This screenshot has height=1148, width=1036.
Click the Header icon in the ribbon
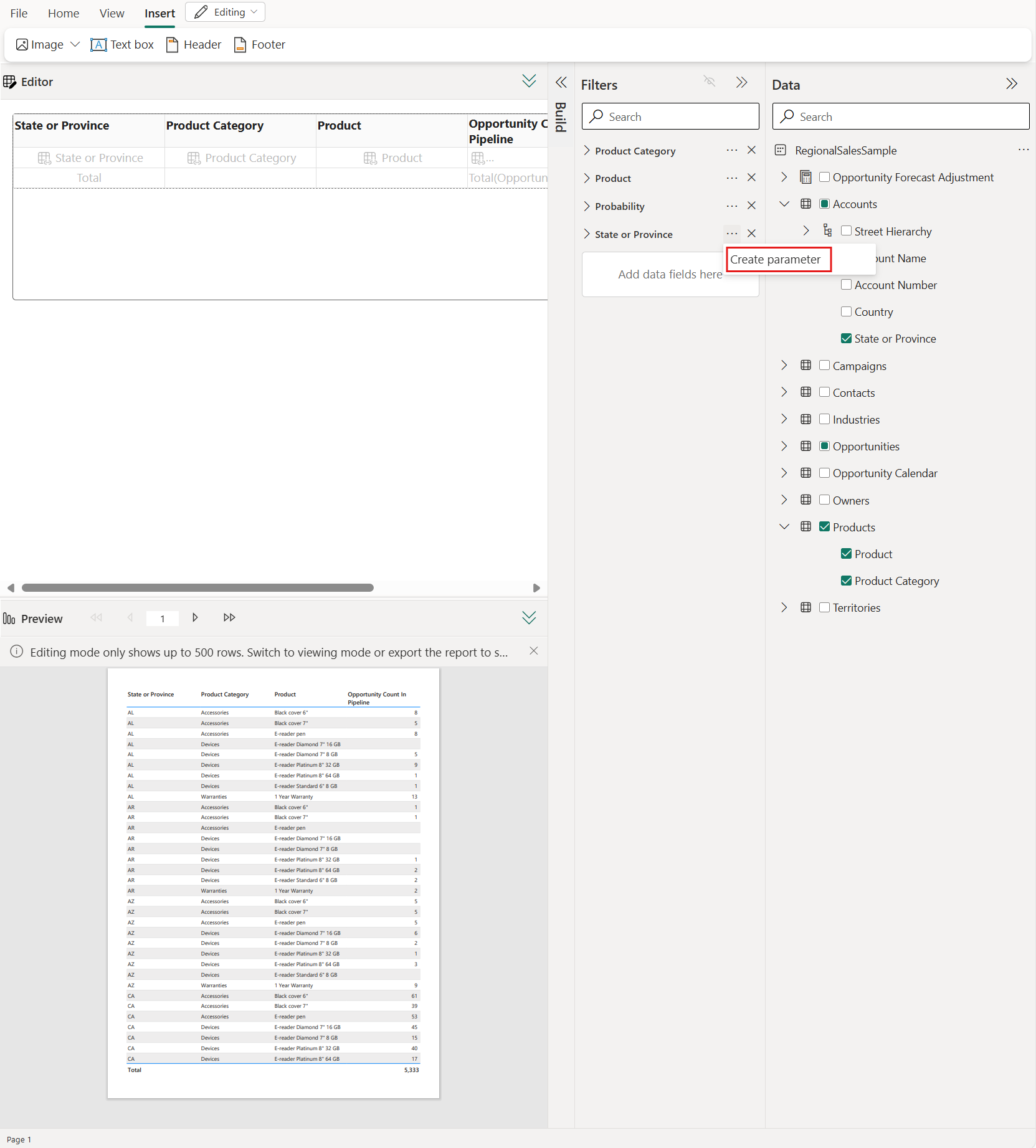click(173, 45)
